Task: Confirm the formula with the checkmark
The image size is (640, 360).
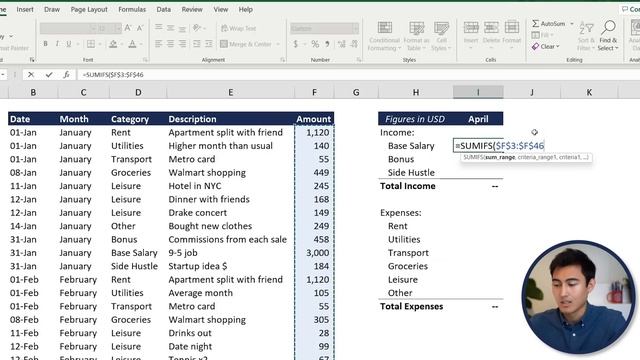Action: (x=49, y=75)
